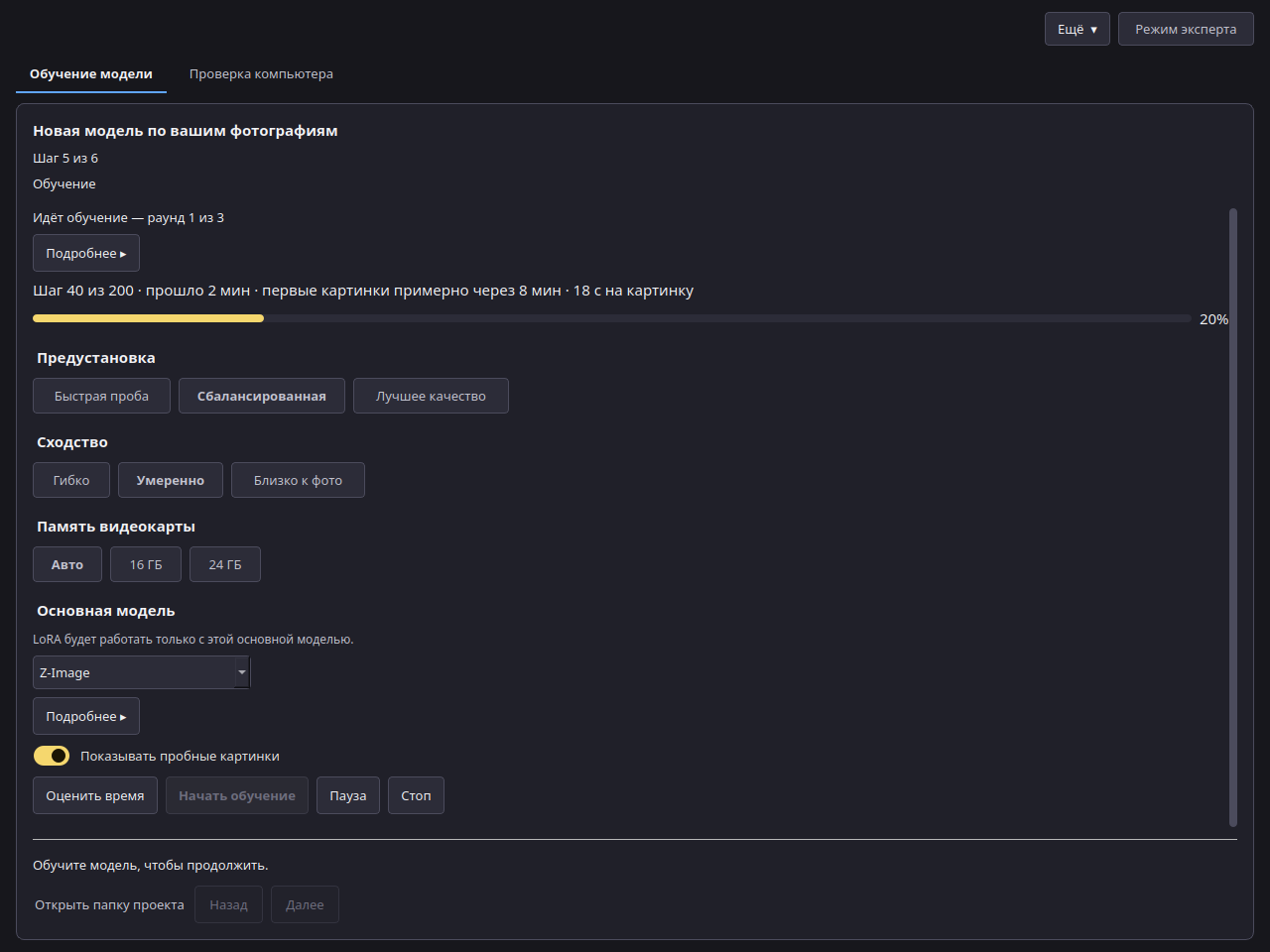Viewport: 1270px width, 952px height.
Task: Choose the Лучшее качество preset
Action: coord(431,396)
